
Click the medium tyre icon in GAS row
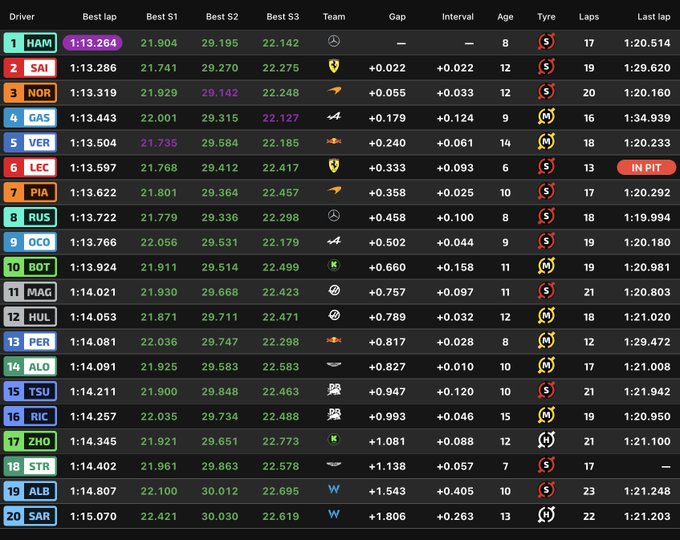tap(546, 117)
